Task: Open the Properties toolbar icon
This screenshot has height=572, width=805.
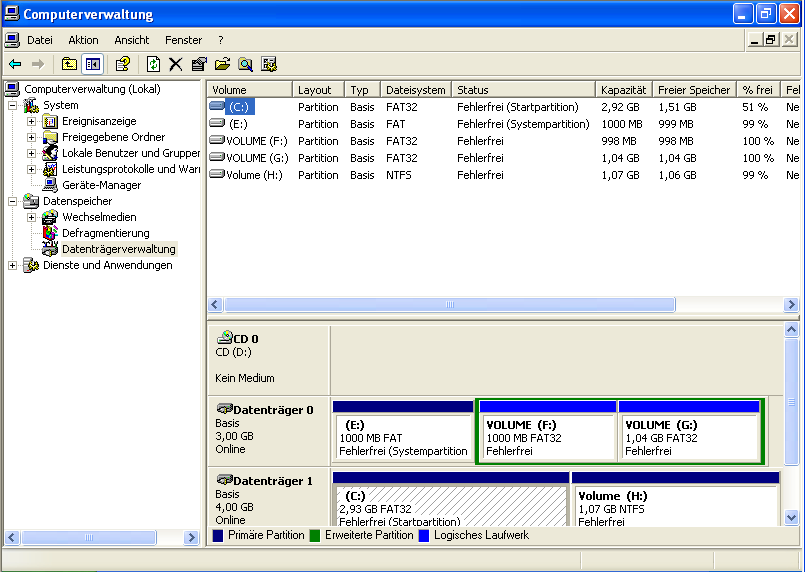Action: coord(199,64)
